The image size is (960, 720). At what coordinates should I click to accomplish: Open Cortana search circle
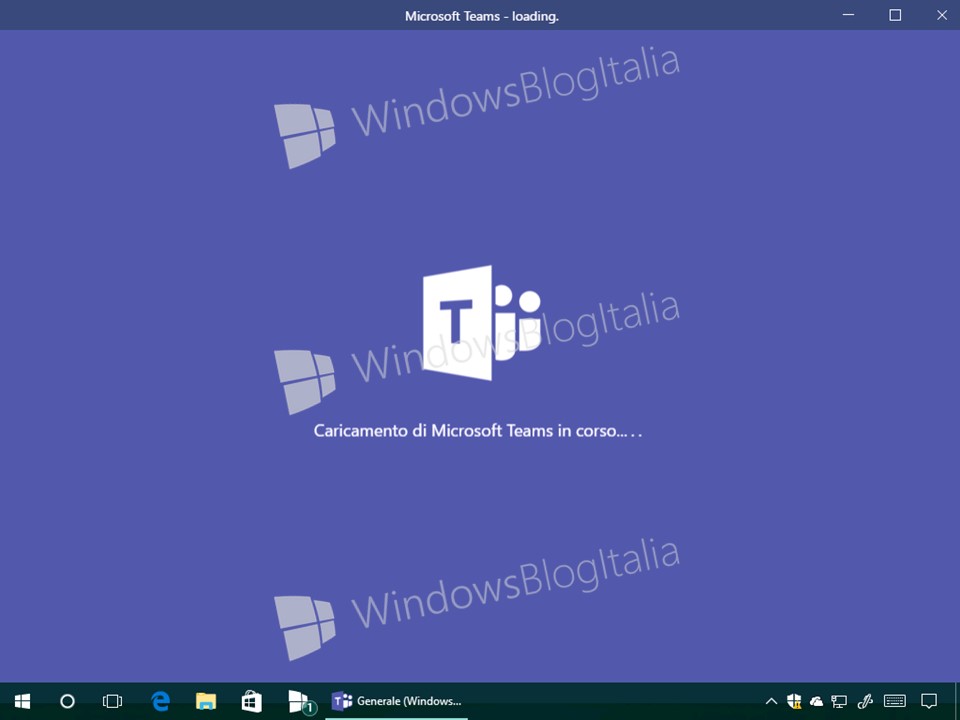[67, 701]
